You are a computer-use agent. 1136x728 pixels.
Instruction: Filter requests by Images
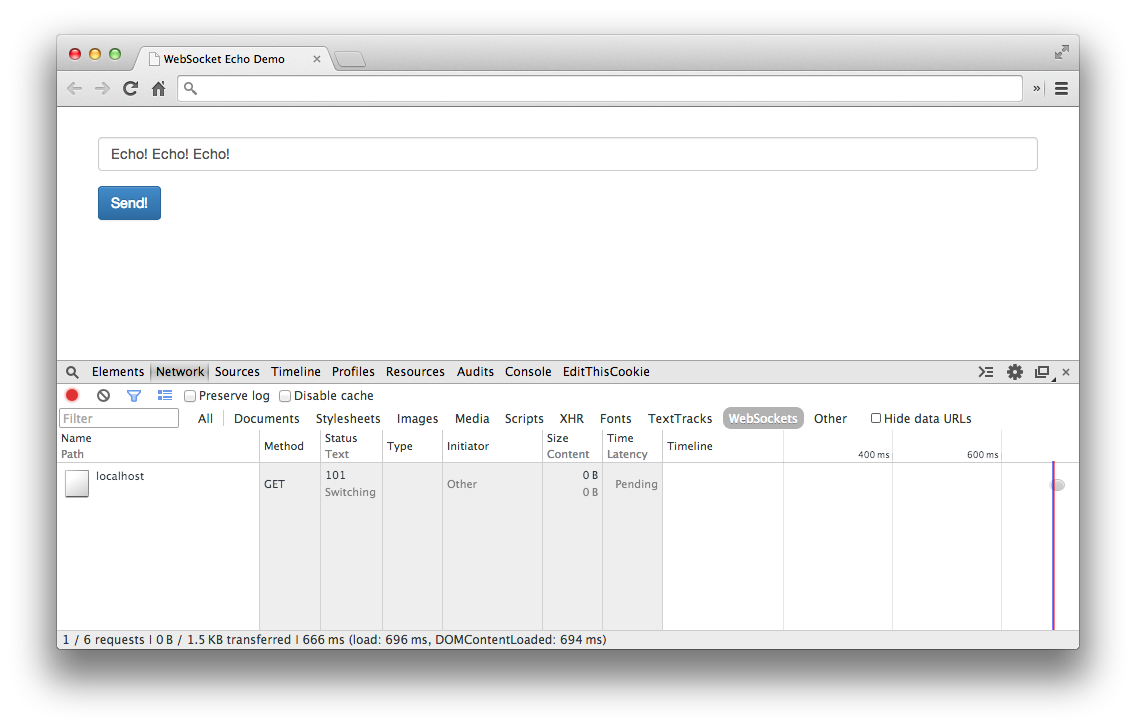(x=417, y=419)
